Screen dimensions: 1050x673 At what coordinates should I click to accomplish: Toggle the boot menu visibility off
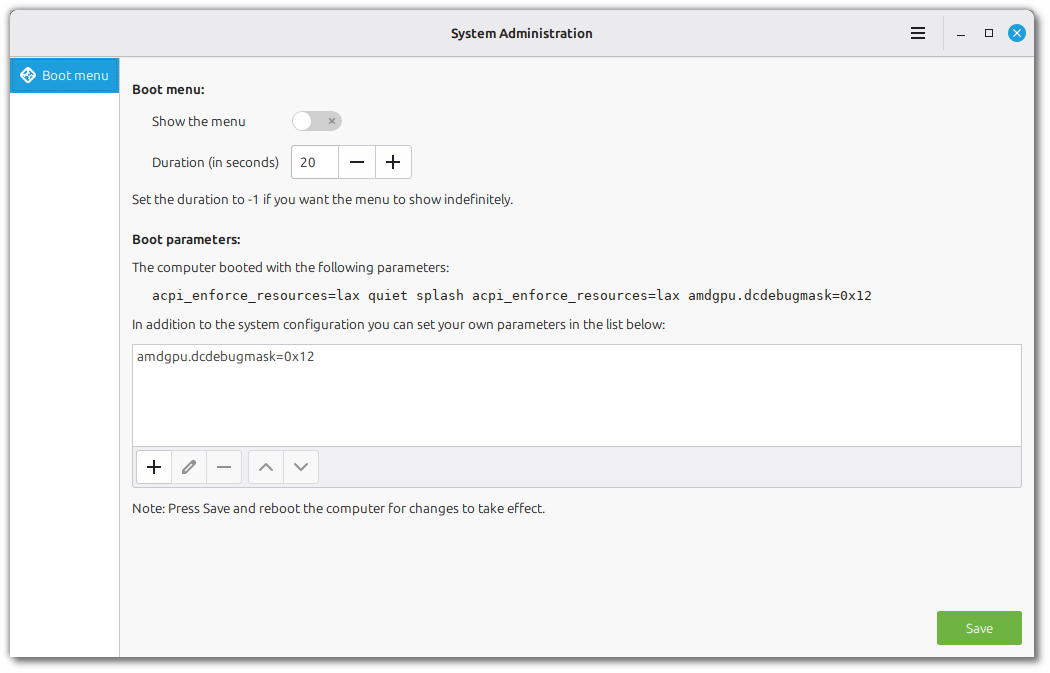click(316, 120)
